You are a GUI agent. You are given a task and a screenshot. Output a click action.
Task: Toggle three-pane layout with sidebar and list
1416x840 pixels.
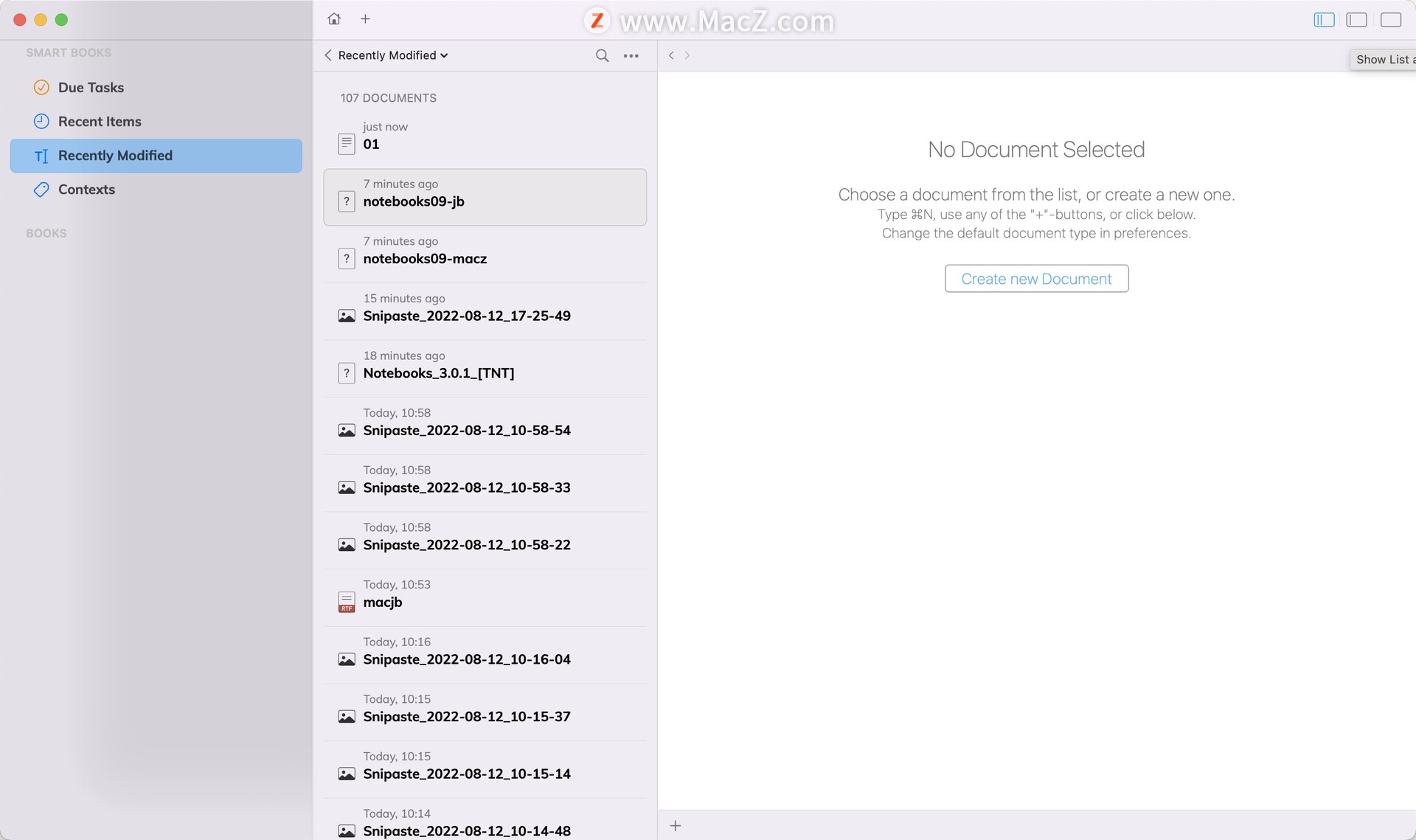tap(1324, 20)
